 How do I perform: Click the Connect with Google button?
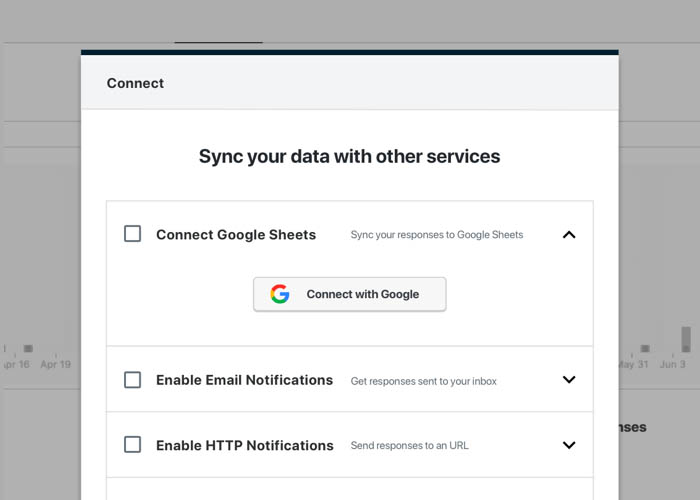coord(350,294)
